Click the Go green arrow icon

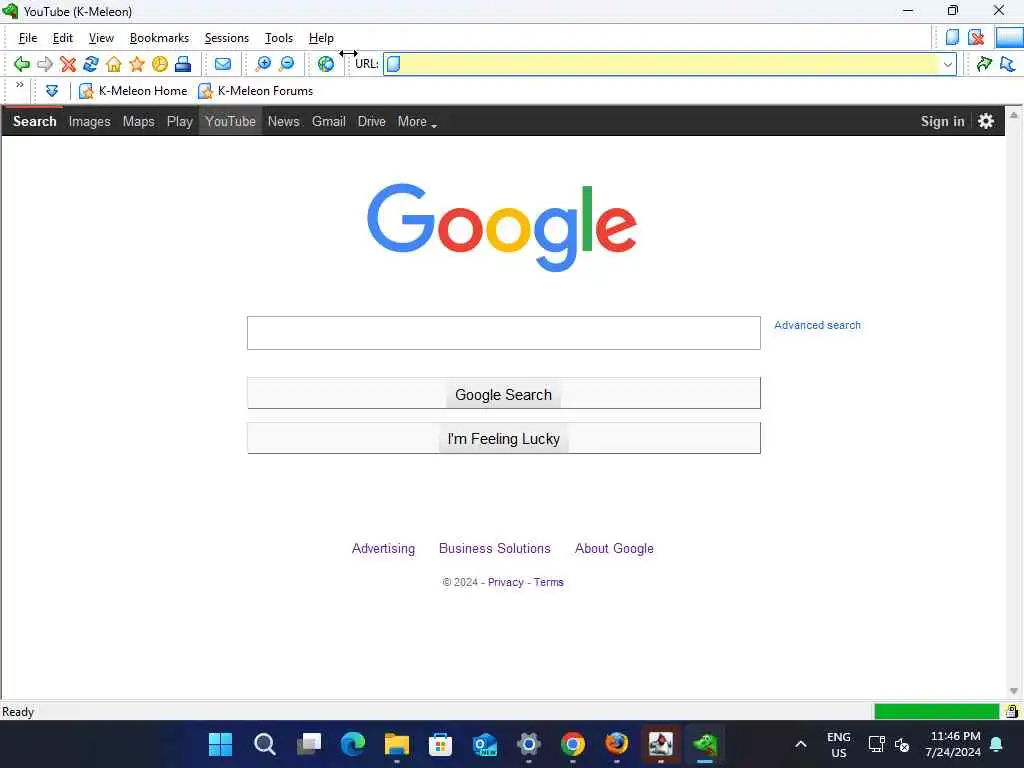pyautogui.click(x=984, y=64)
